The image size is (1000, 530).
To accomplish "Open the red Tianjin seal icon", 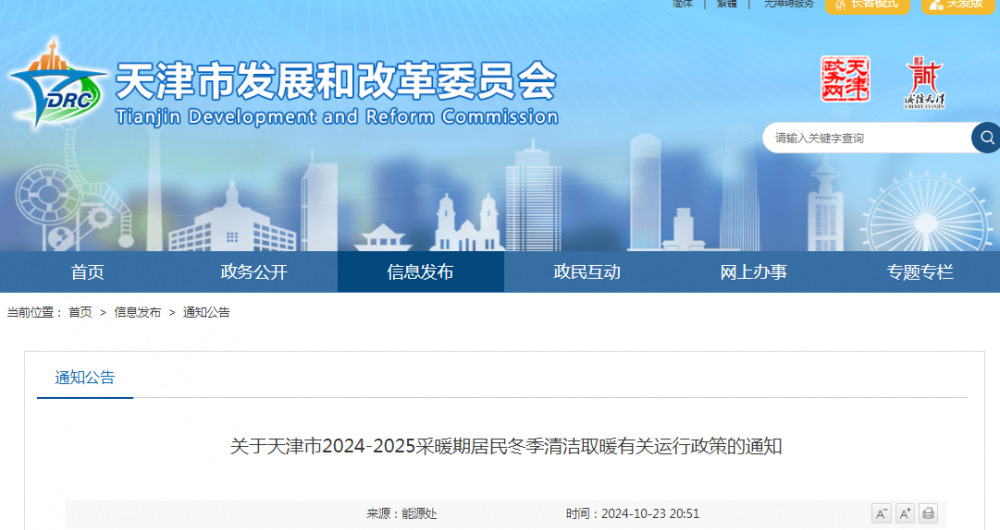I will coord(845,80).
